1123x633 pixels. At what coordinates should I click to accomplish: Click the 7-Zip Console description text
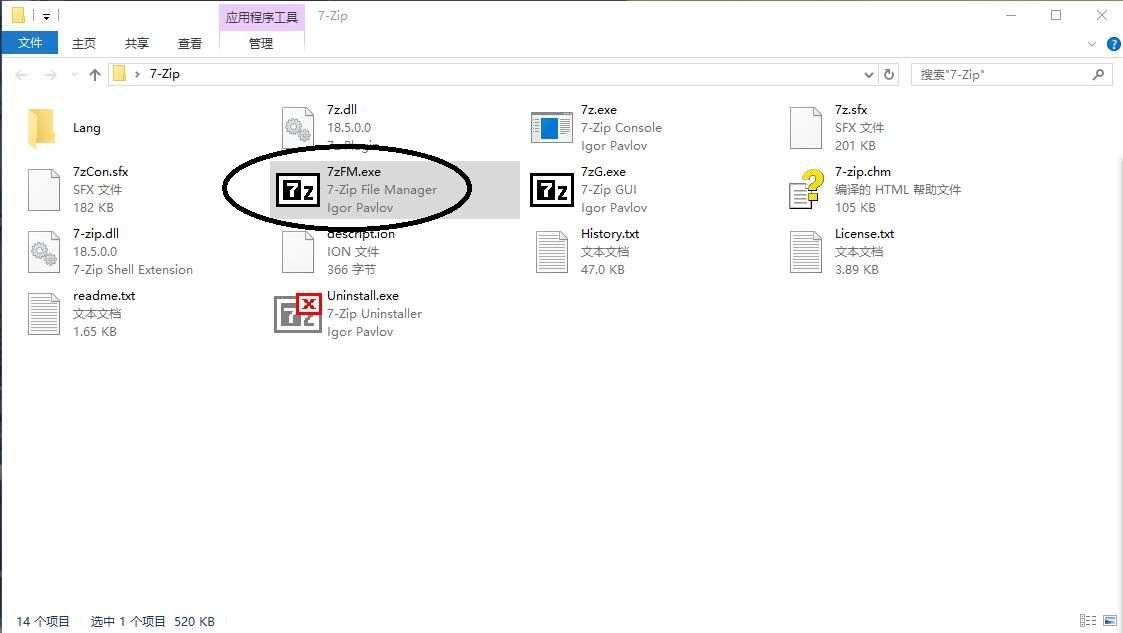coord(621,128)
